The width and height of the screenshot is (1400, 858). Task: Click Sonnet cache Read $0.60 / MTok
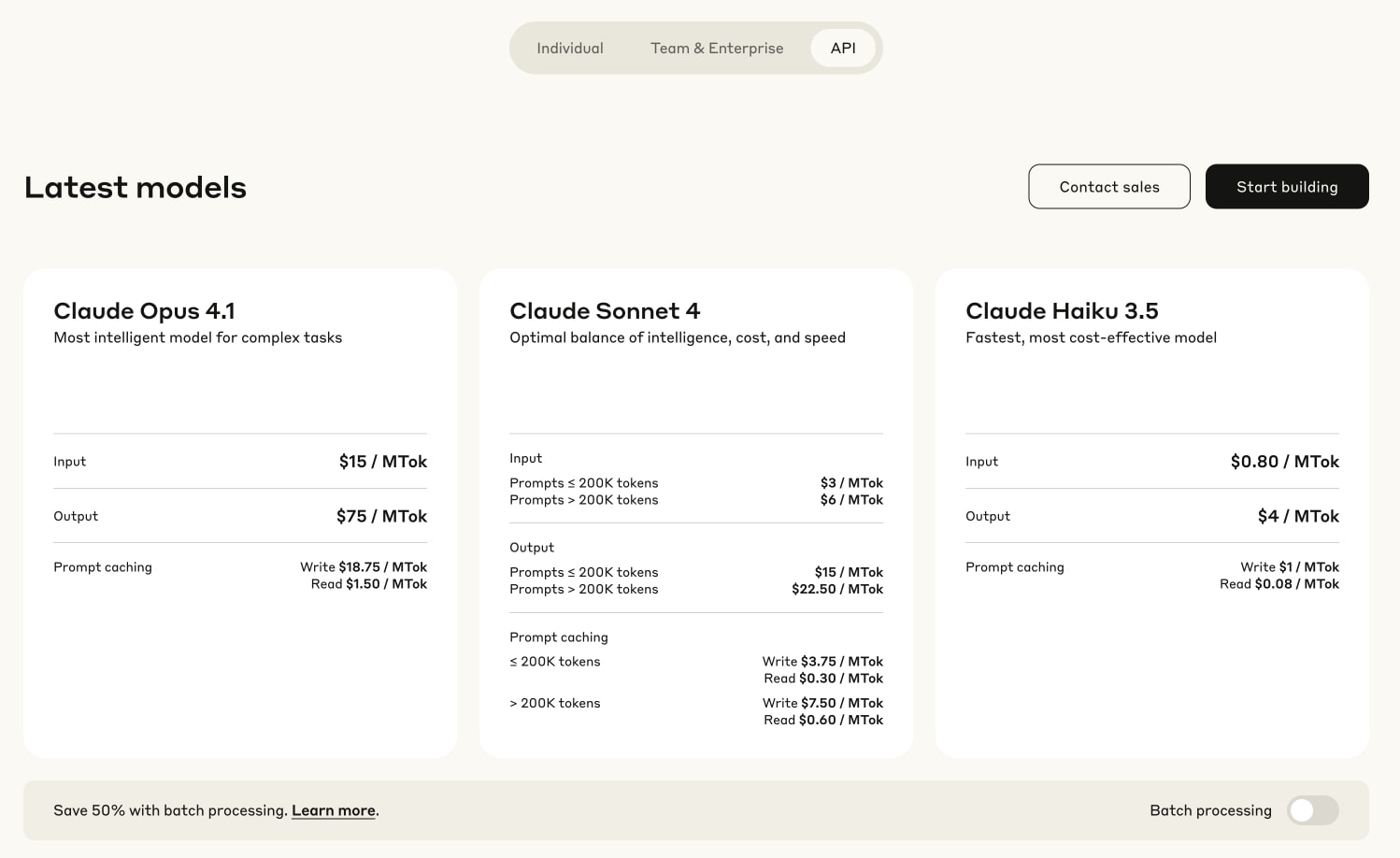tap(823, 720)
